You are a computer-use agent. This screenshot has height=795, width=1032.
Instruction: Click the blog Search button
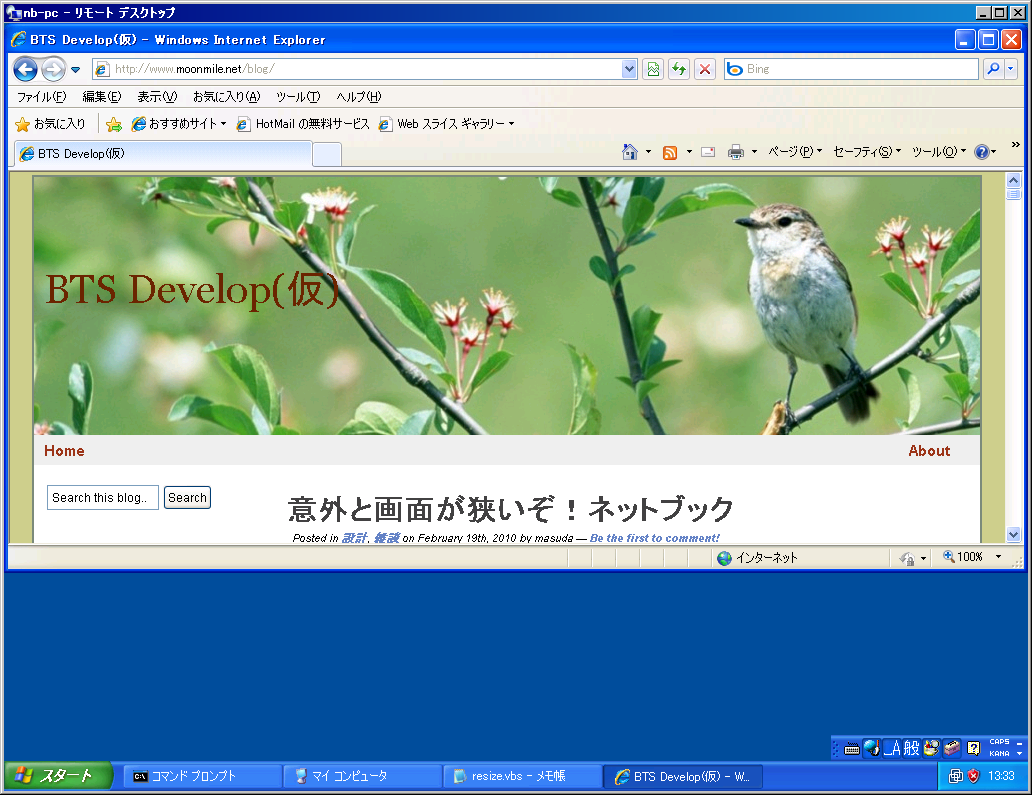click(x=187, y=498)
